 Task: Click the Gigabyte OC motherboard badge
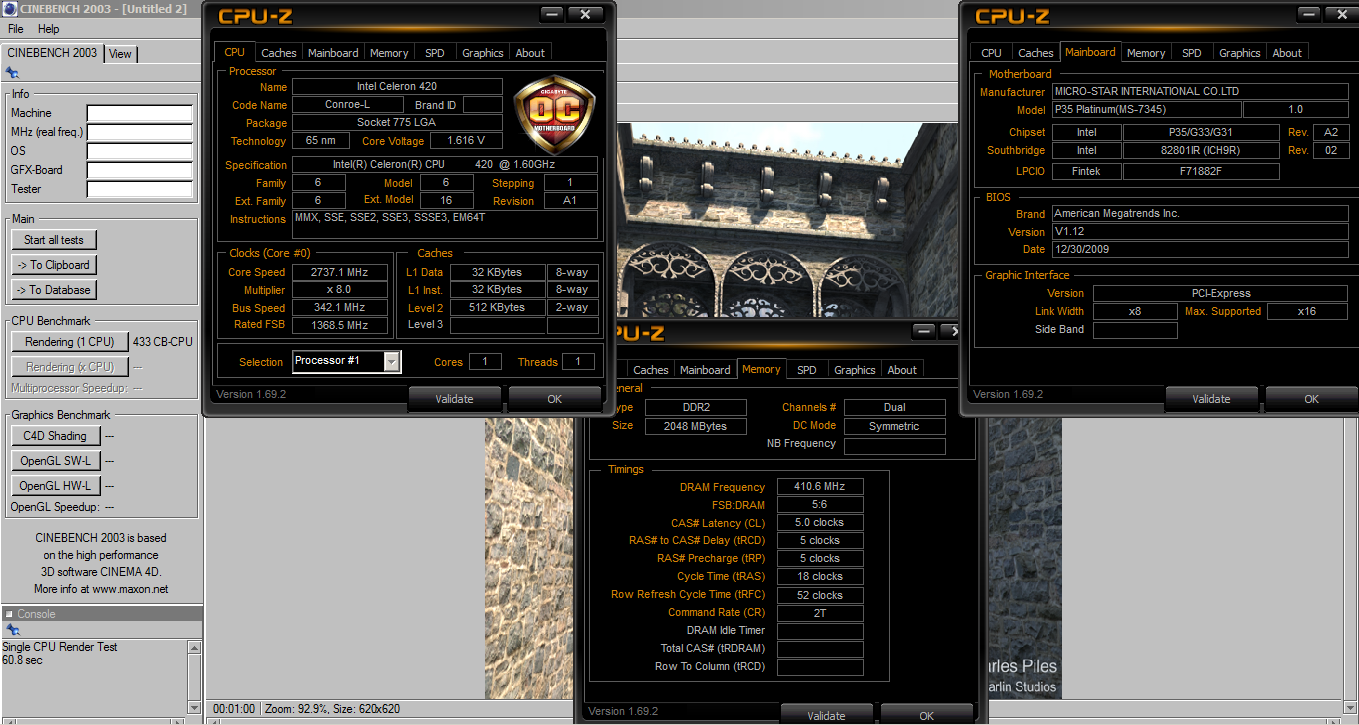554,116
